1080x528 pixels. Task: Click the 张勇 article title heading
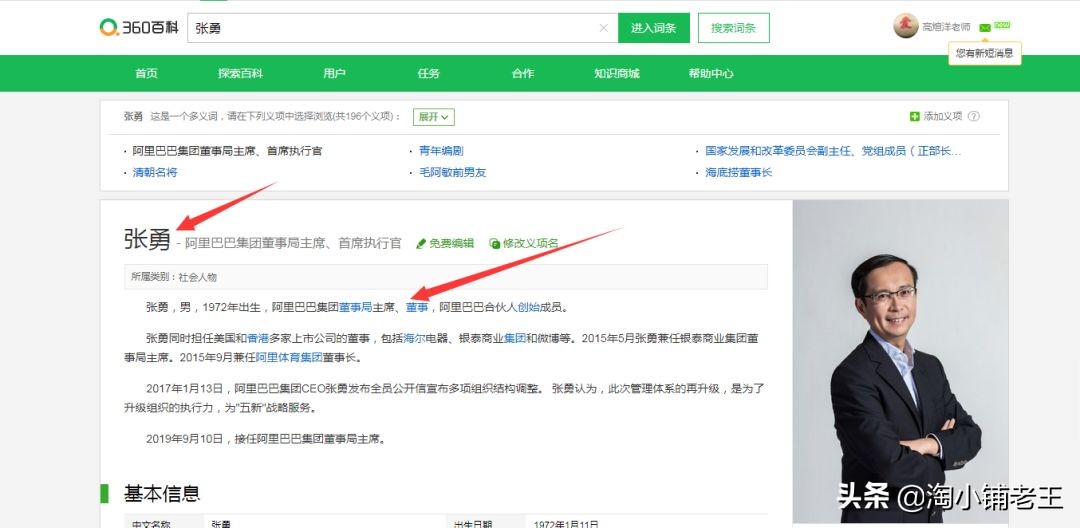point(147,239)
